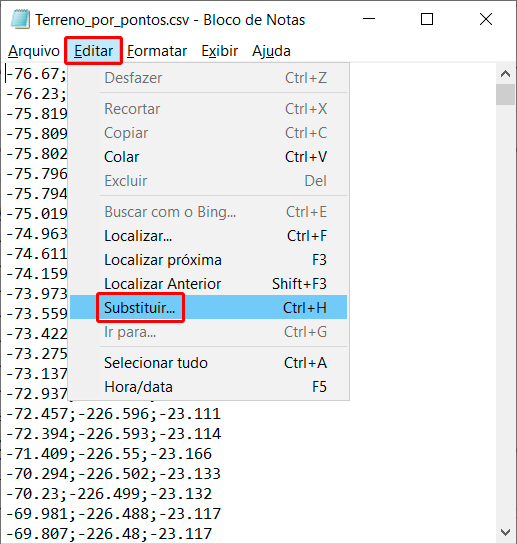
Task: Click the vertical scrollbar thumb
Action: click(x=505, y=94)
